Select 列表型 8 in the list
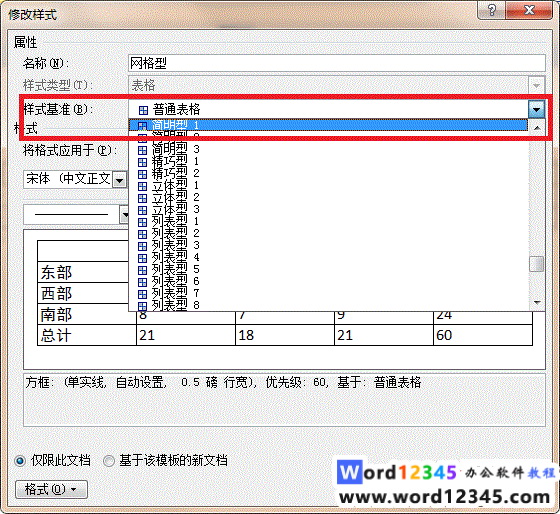 click(x=328, y=305)
